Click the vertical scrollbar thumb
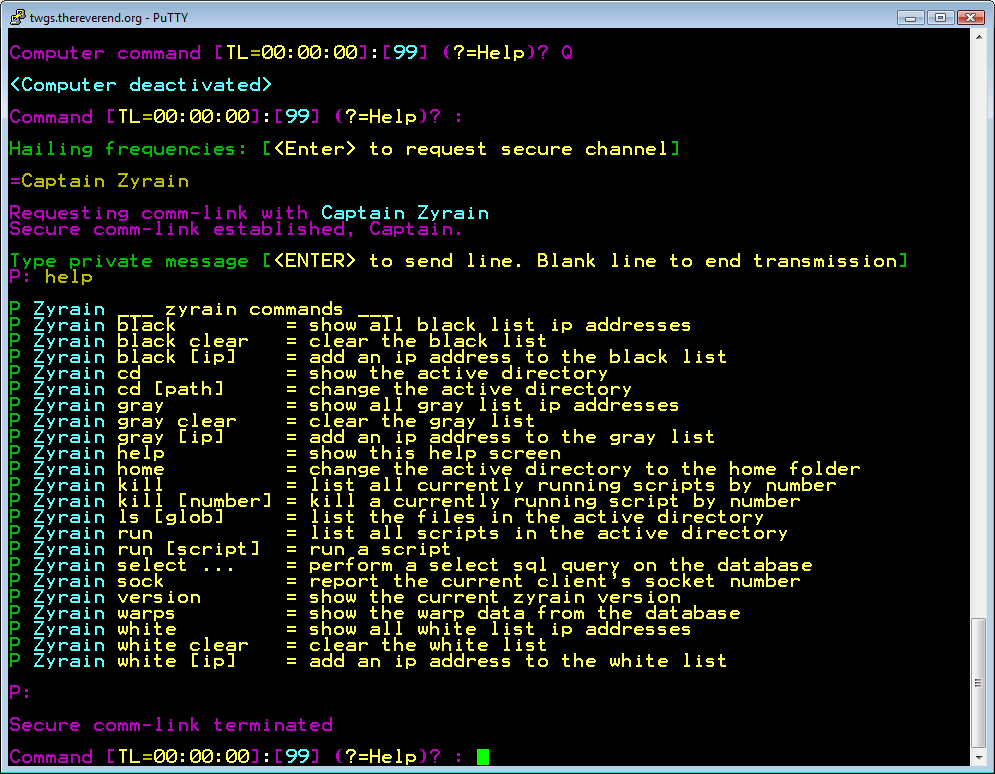Screen dimensions: 995x774 point(978,684)
